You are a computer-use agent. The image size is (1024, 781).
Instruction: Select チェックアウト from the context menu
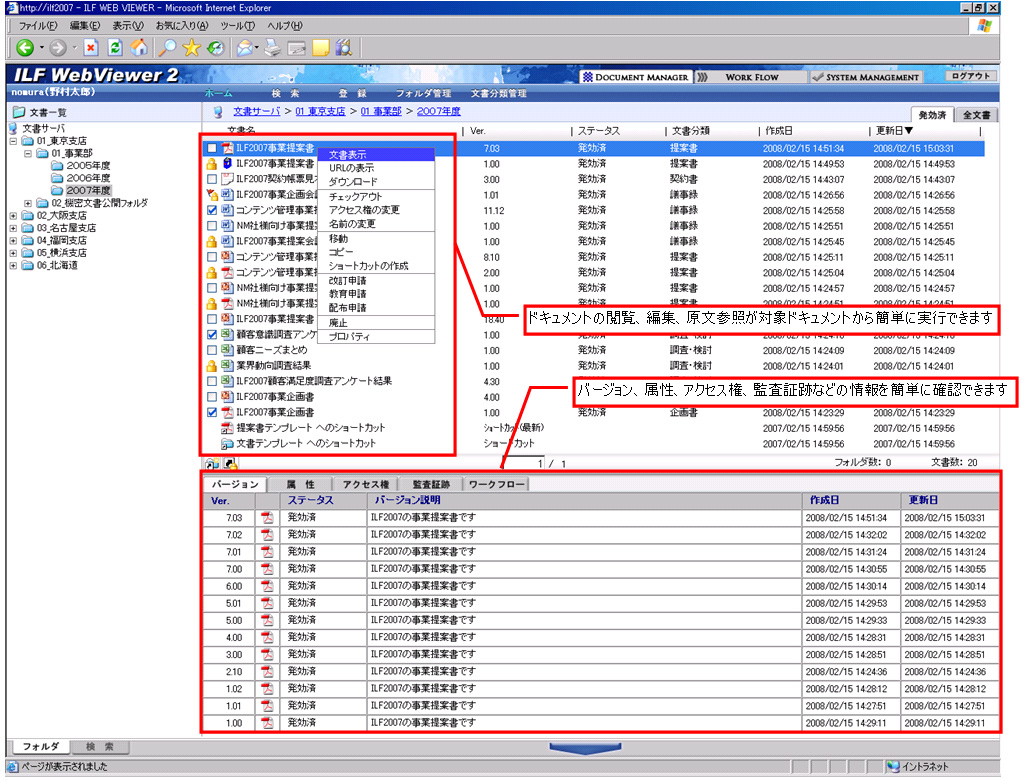click(354, 197)
